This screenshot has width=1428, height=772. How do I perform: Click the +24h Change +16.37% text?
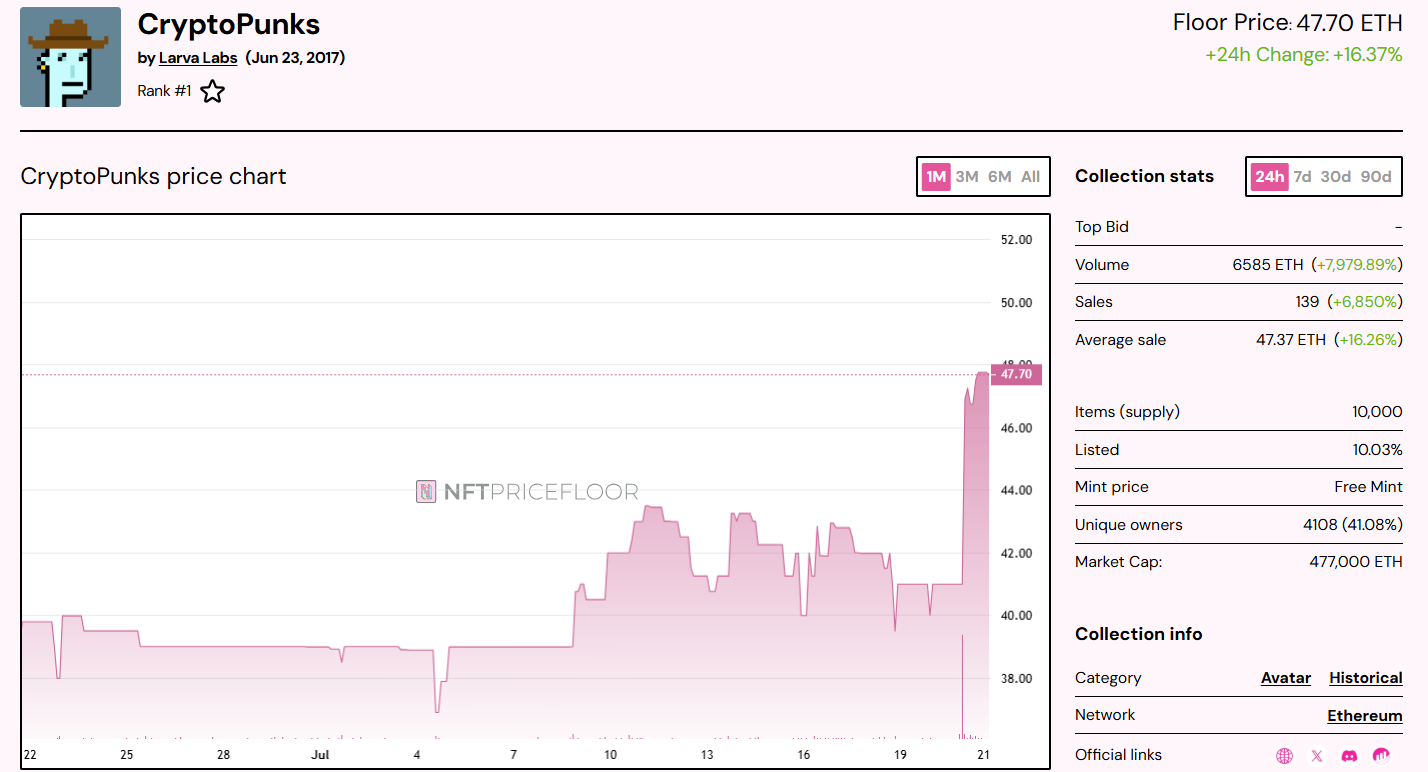[1304, 55]
